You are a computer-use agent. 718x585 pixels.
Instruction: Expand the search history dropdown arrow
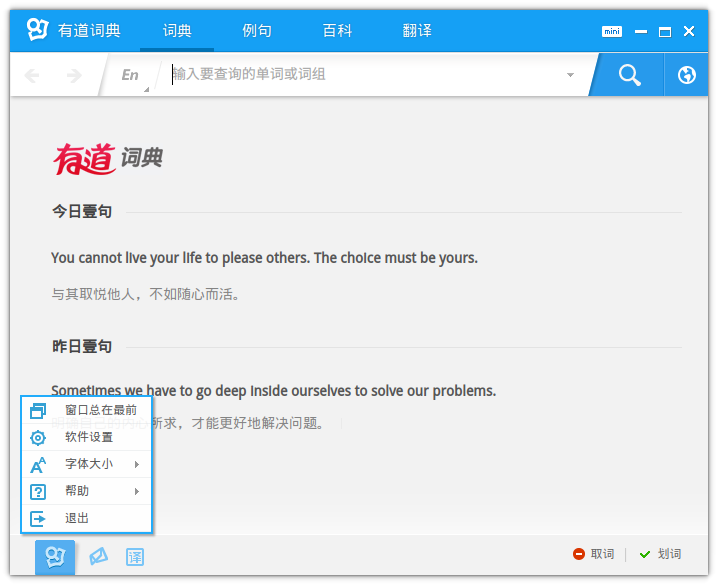click(570, 75)
